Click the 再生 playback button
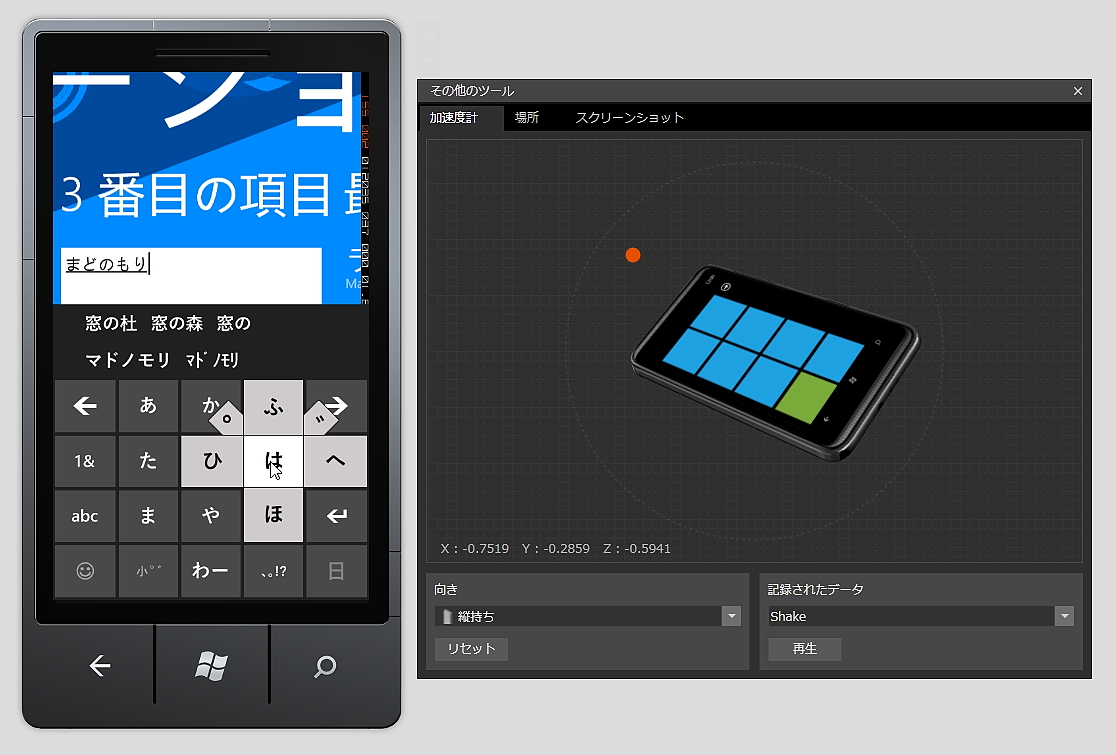The width and height of the screenshot is (1116, 755). (x=804, y=648)
